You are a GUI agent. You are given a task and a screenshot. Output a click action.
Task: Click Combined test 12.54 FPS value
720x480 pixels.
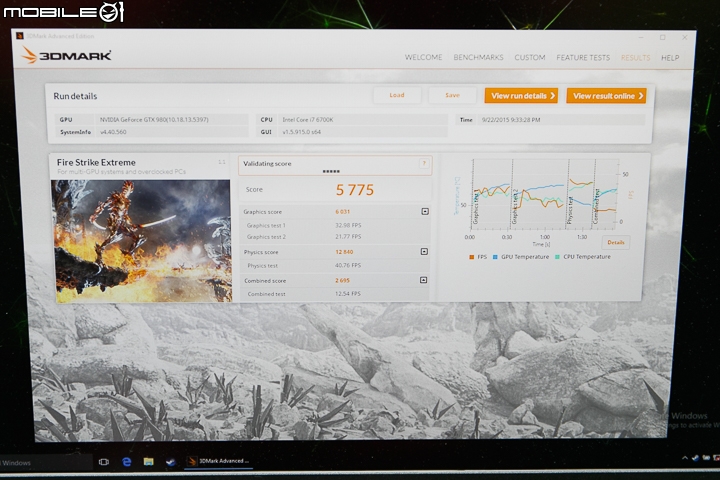pyautogui.click(x=348, y=294)
